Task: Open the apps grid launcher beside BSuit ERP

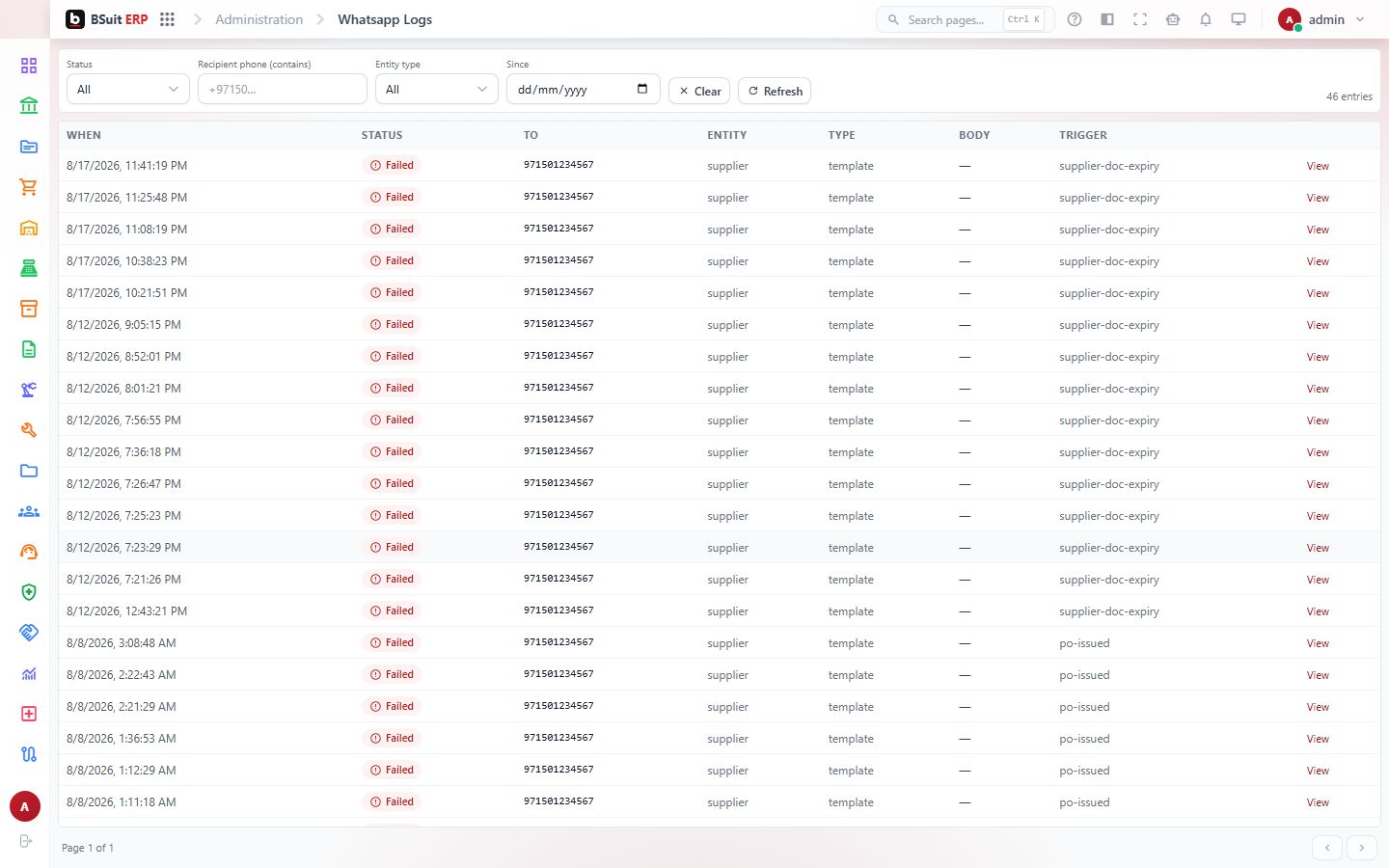Action: click(x=167, y=19)
